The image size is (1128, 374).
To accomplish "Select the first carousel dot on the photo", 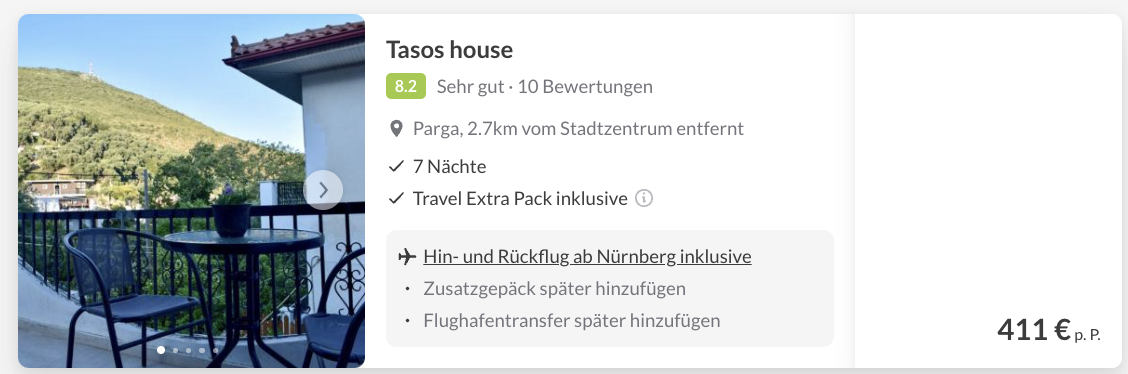I will (160, 350).
